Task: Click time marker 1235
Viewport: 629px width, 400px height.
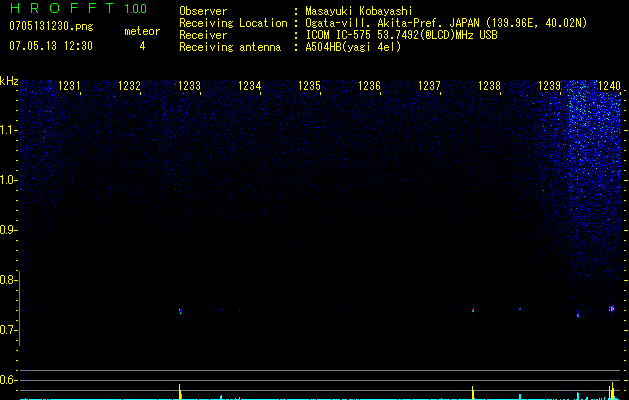Action: [x=309, y=86]
